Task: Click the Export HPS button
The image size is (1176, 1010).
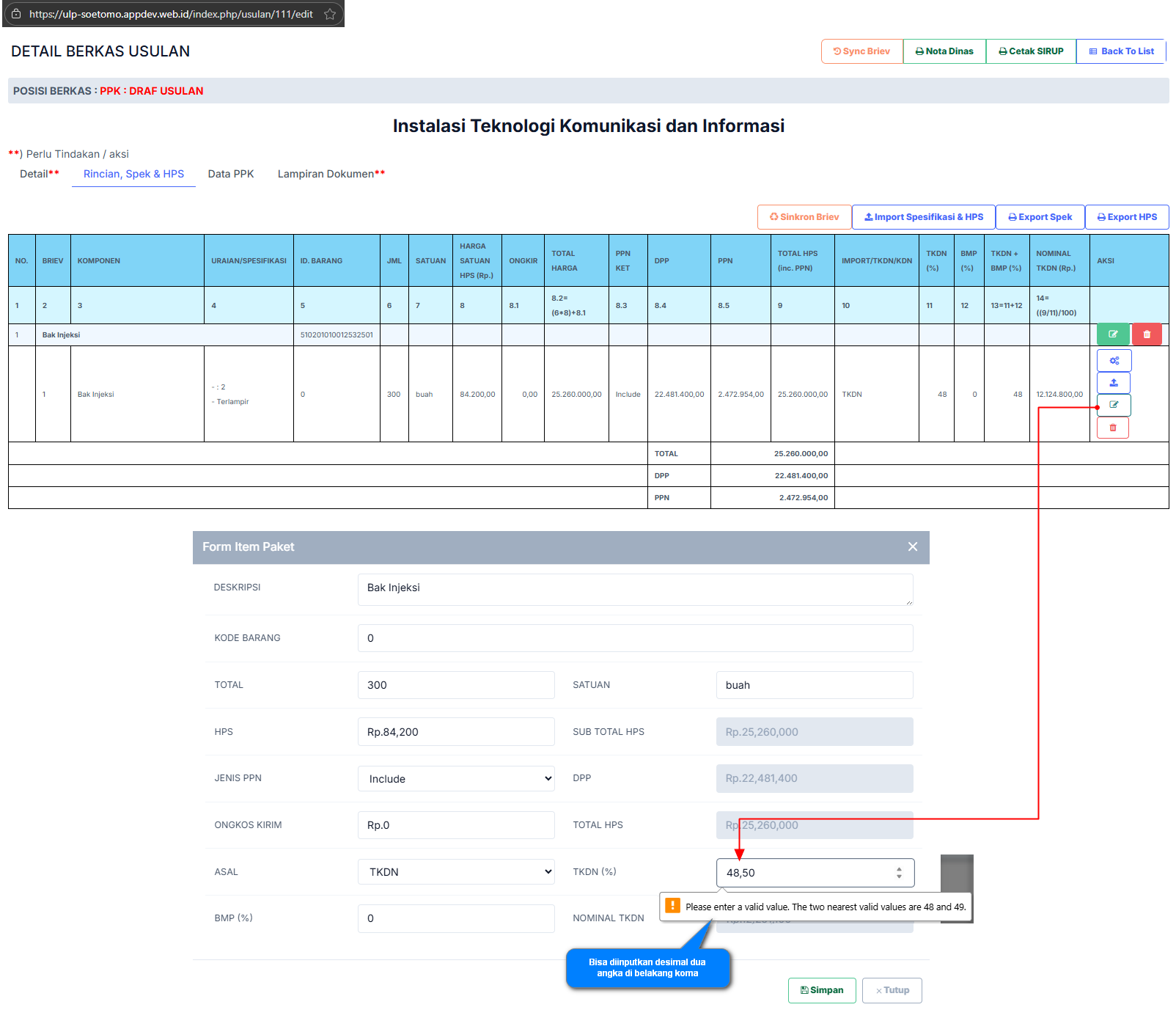Action: coord(1126,217)
